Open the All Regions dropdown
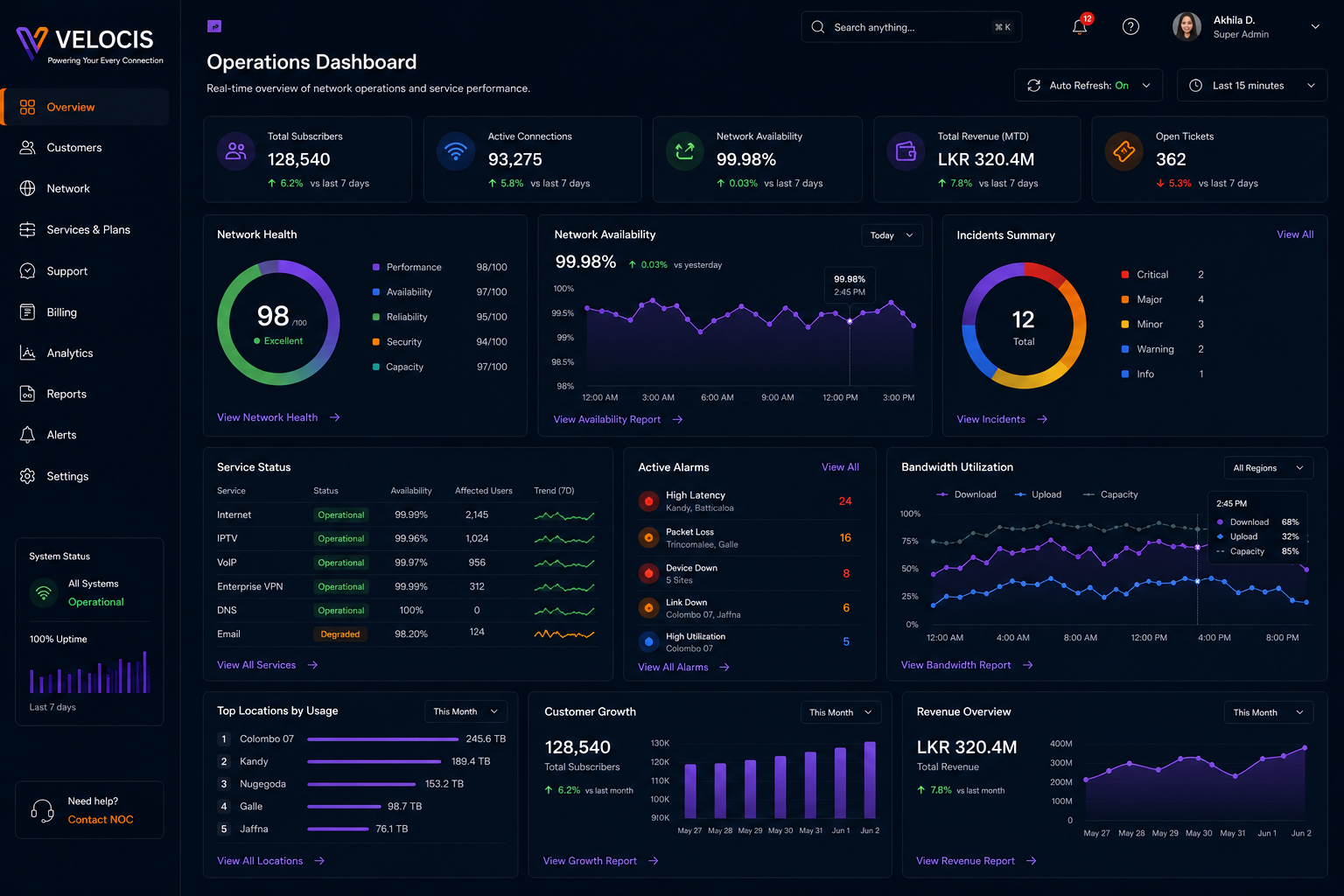This screenshot has width=1344, height=896. [x=1268, y=468]
